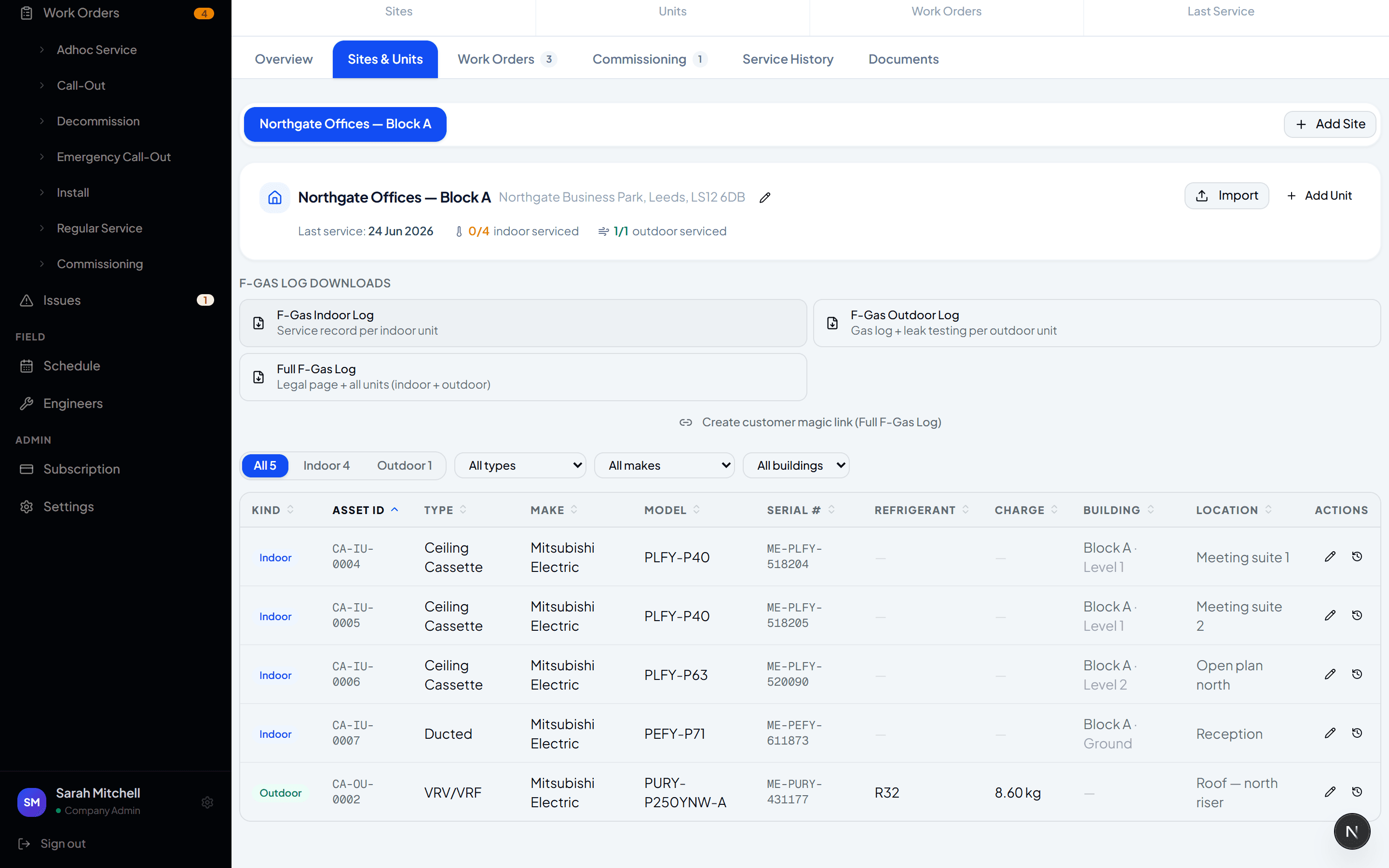Download the F-Gas Indoor Log

coord(523,323)
